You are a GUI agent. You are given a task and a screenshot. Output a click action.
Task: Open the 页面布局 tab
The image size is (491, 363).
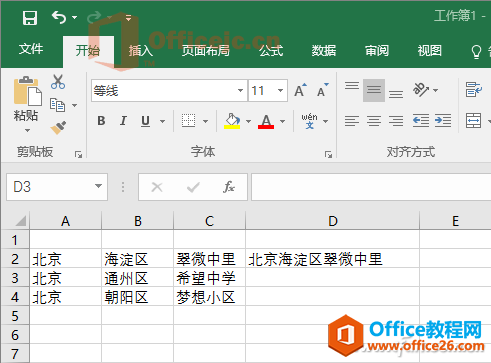206,51
